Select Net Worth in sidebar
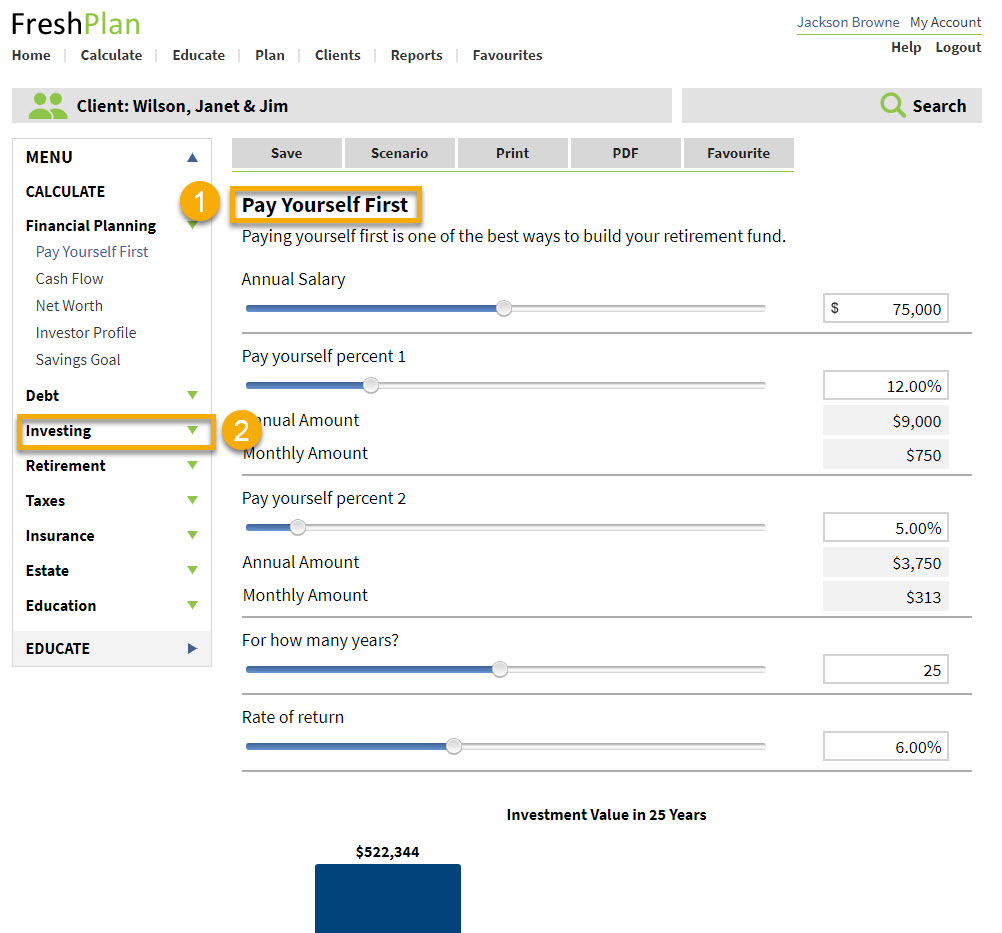This screenshot has width=1002, height=933. [69, 306]
